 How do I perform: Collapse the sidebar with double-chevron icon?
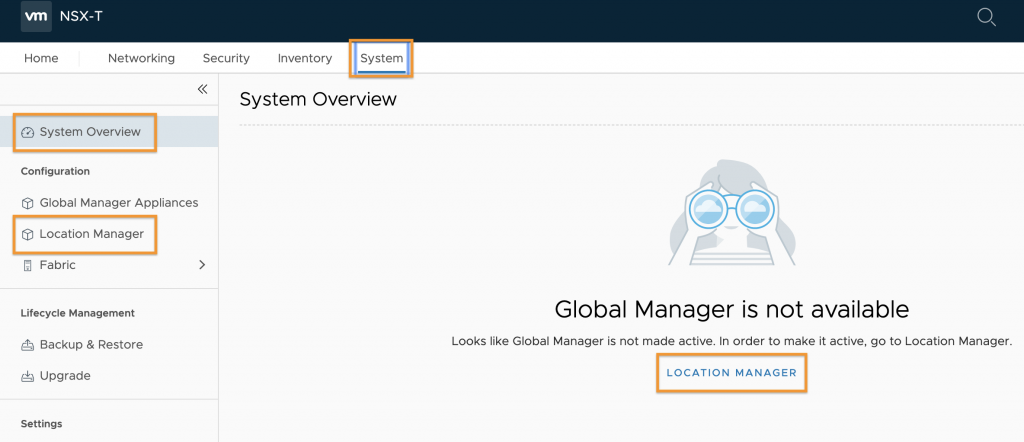click(x=202, y=89)
